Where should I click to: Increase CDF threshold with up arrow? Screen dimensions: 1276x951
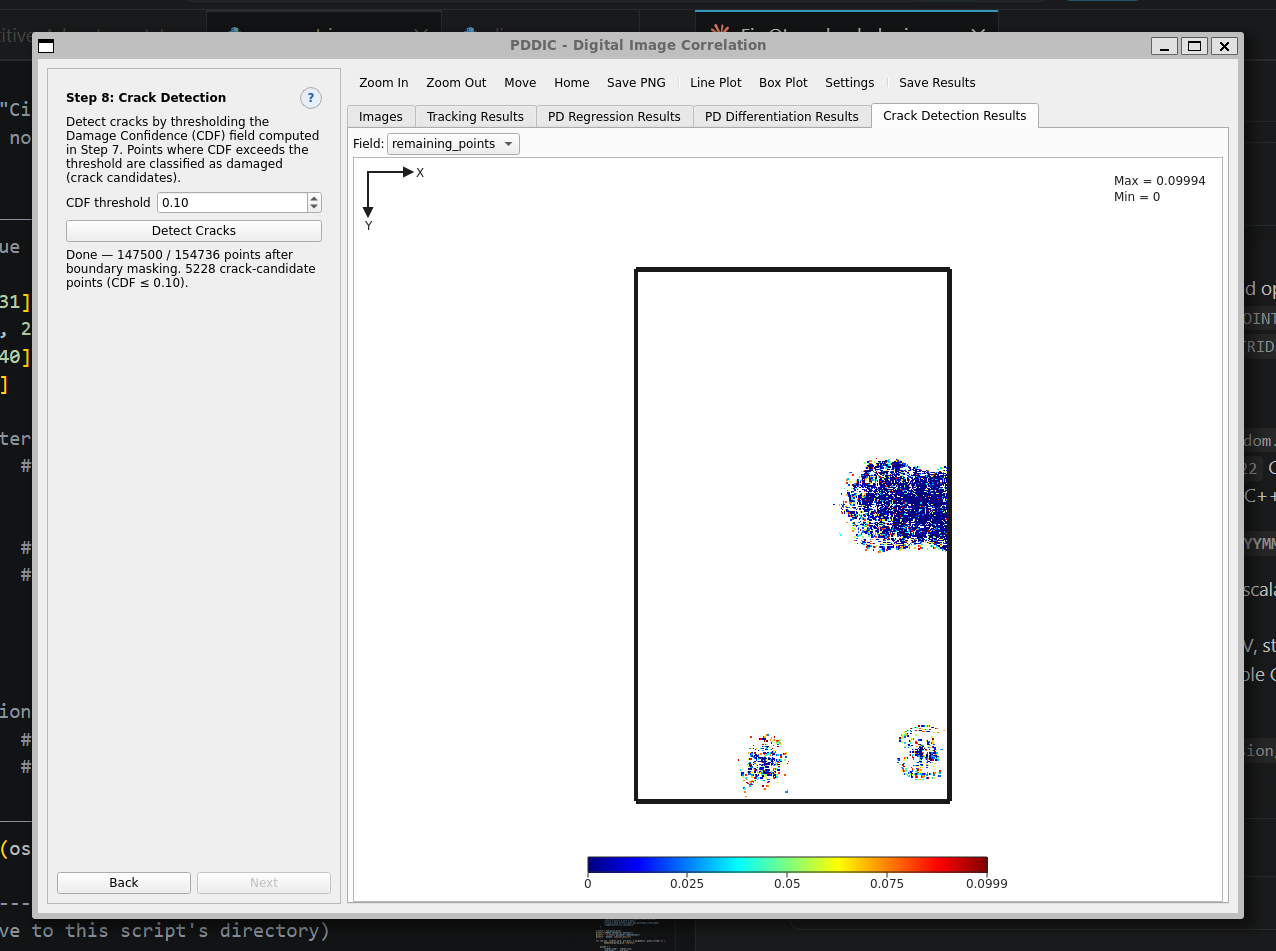pyautogui.click(x=314, y=198)
